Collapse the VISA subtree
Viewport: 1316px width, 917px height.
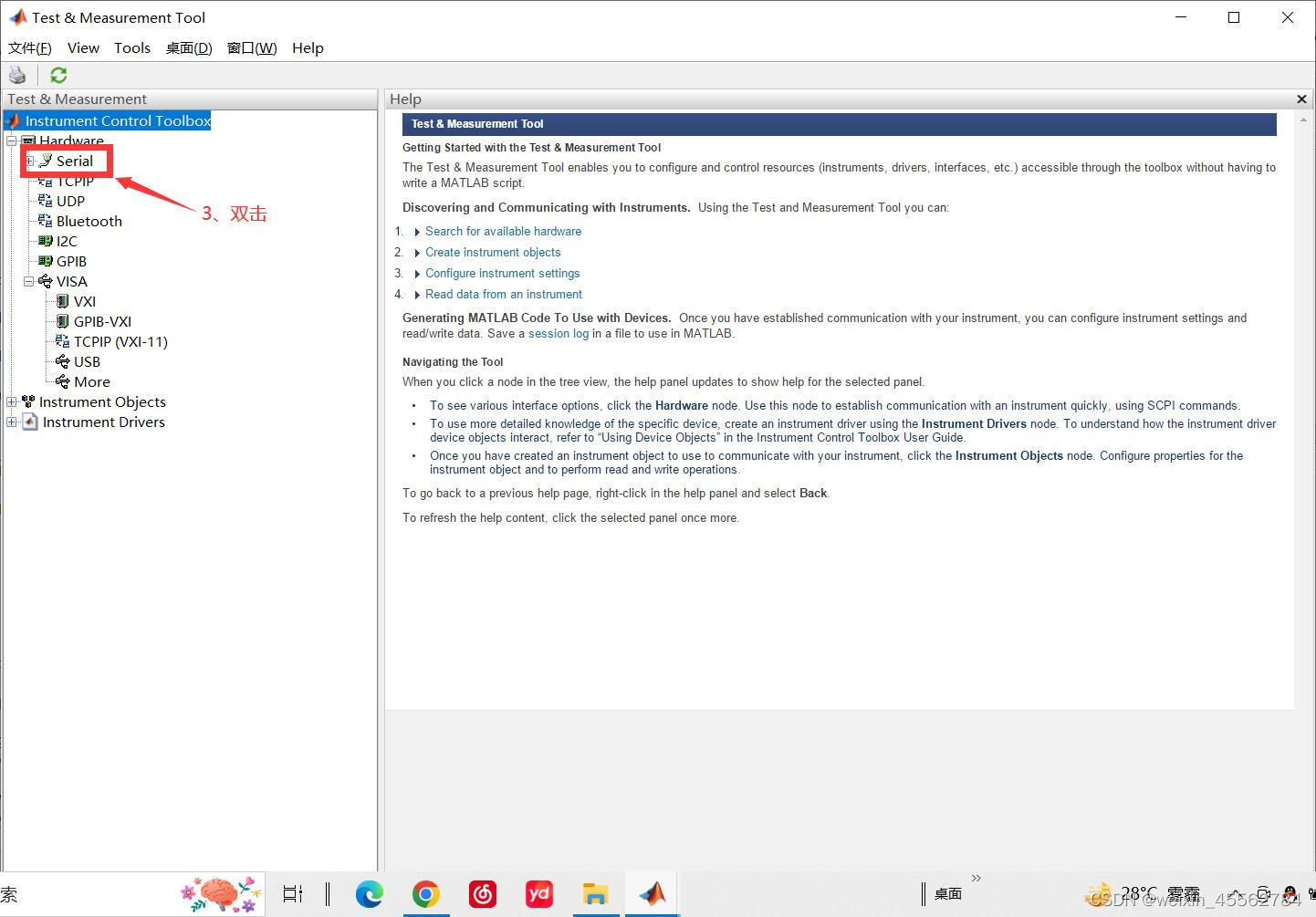coord(28,281)
